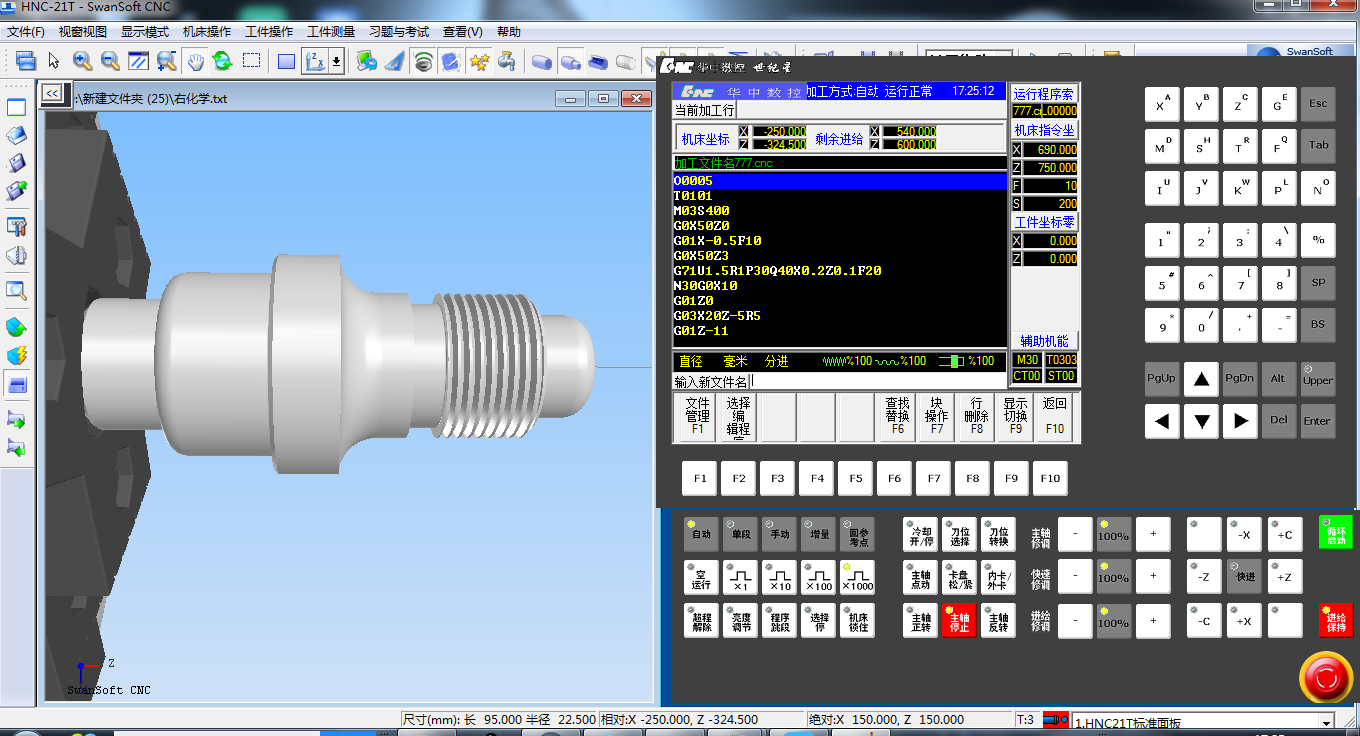The height and width of the screenshot is (736, 1360).
Task: Toggle the 空运行 dry run button
Action: 701,577
